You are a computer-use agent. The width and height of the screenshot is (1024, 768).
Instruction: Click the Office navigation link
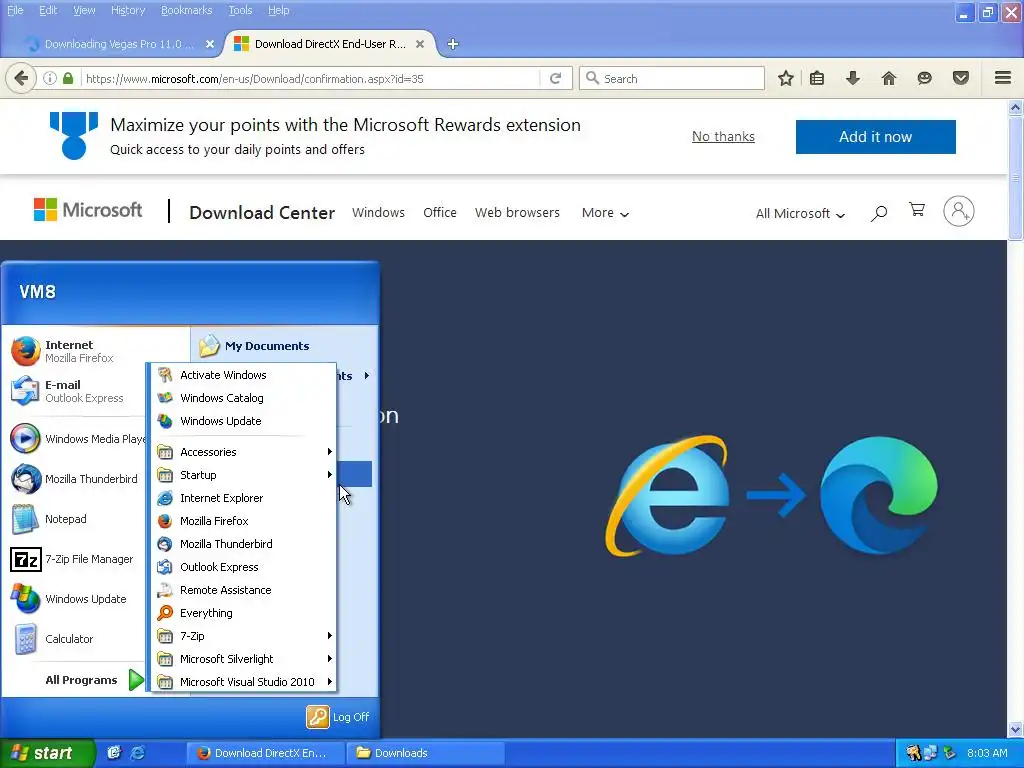tap(440, 213)
